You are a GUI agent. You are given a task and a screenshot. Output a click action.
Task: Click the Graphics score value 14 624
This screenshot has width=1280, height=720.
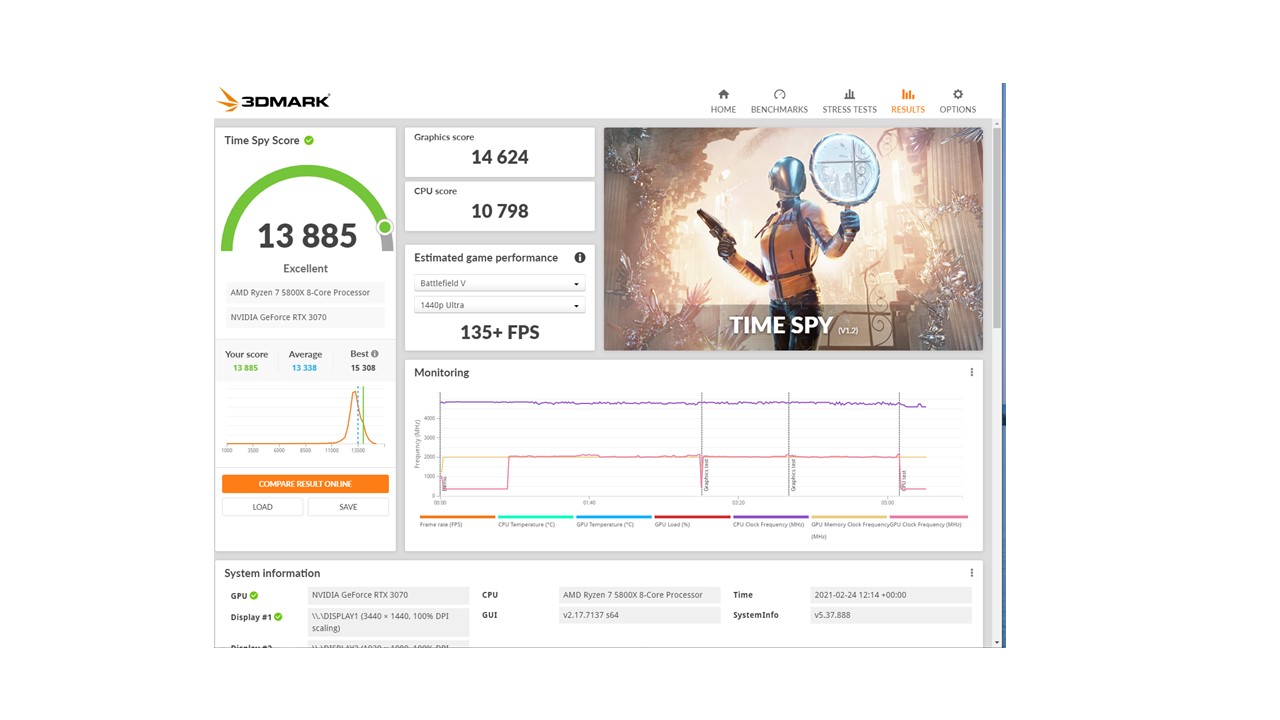(x=499, y=157)
